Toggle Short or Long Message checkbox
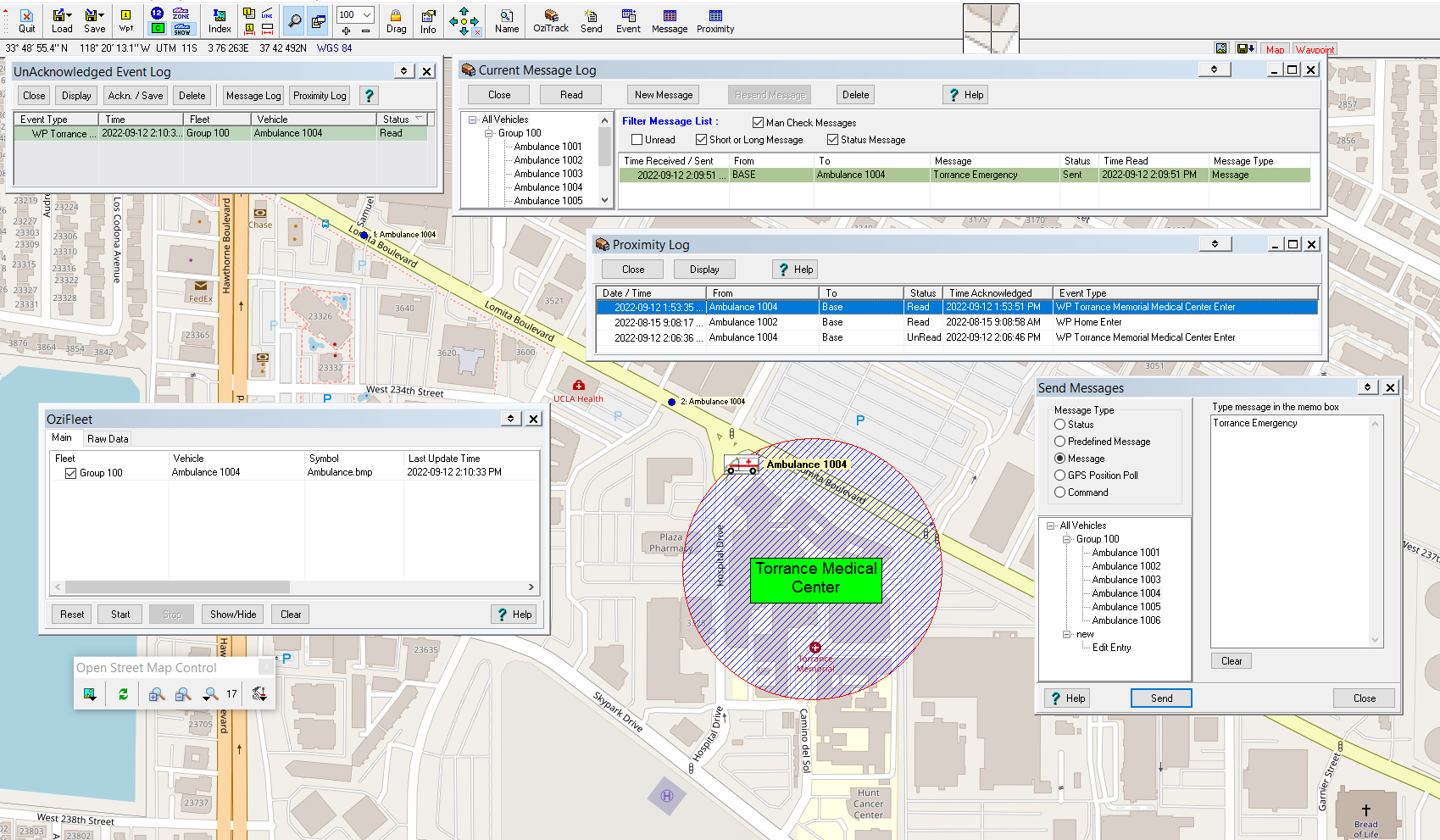 coord(702,140)
